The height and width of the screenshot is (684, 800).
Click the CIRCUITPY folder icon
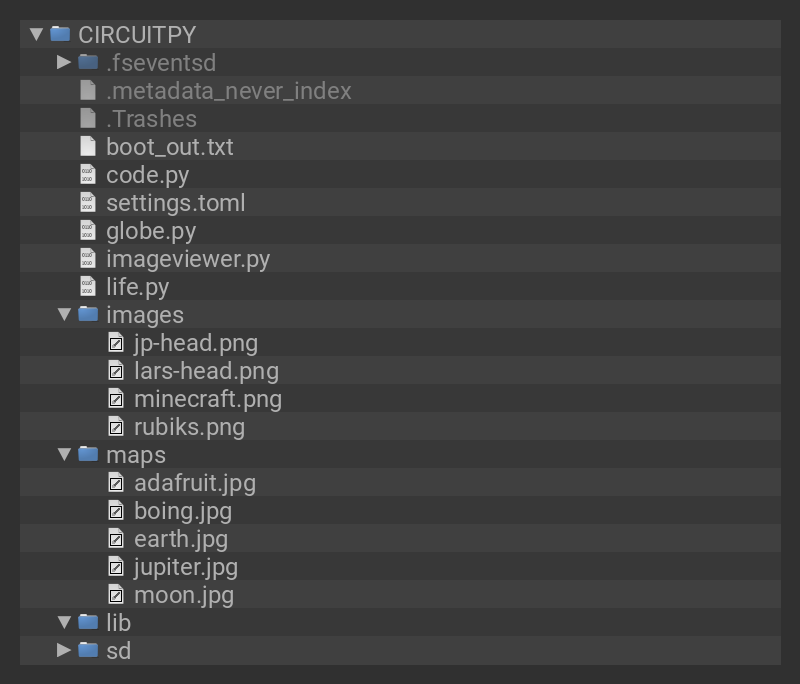[61, 34]
